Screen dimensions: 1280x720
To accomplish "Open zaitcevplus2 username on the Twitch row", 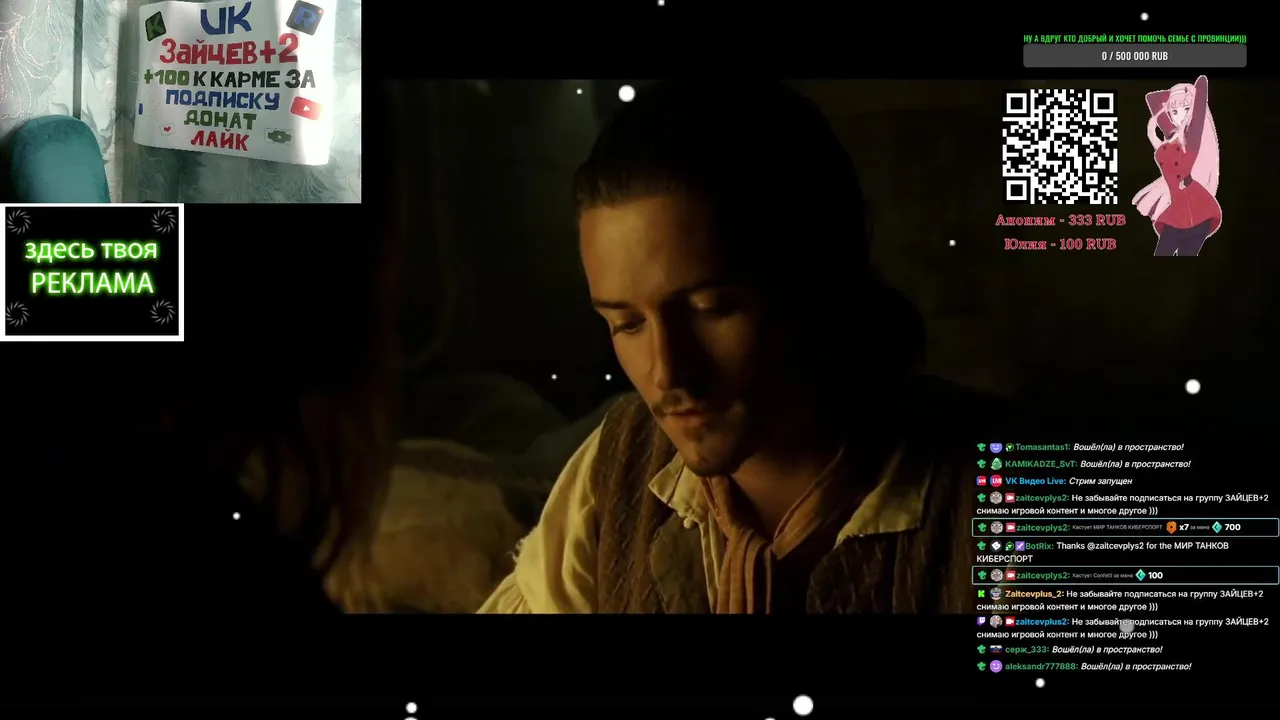I will pos(1042,622).
